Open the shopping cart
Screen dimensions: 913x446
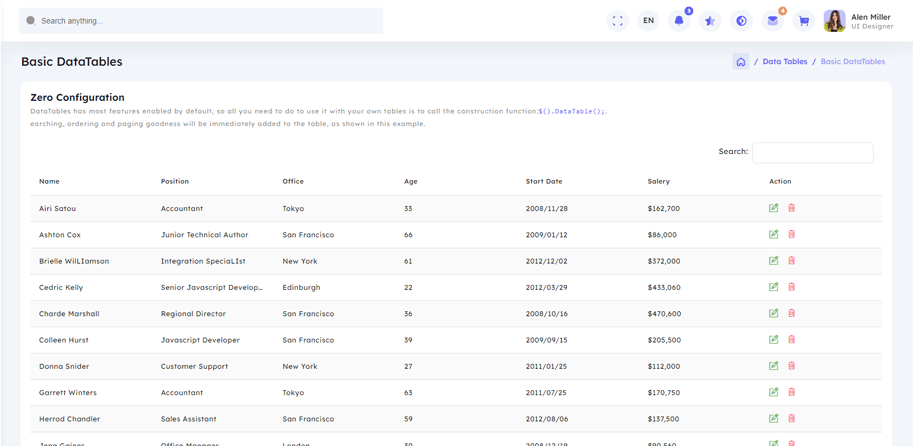point(803,21)
